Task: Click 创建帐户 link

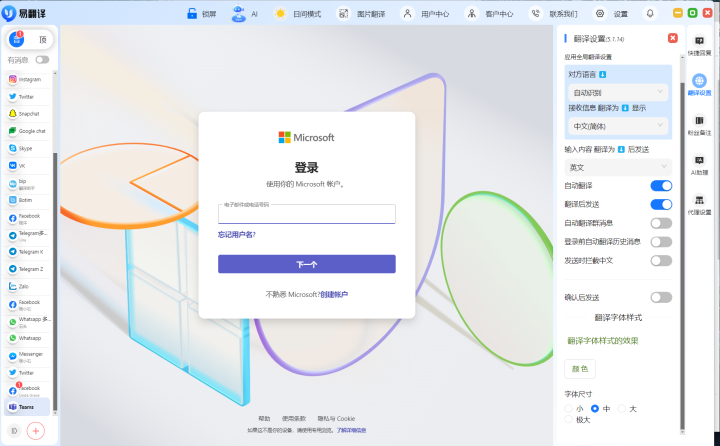Action: pyautogui.click(x=334, y=294)
